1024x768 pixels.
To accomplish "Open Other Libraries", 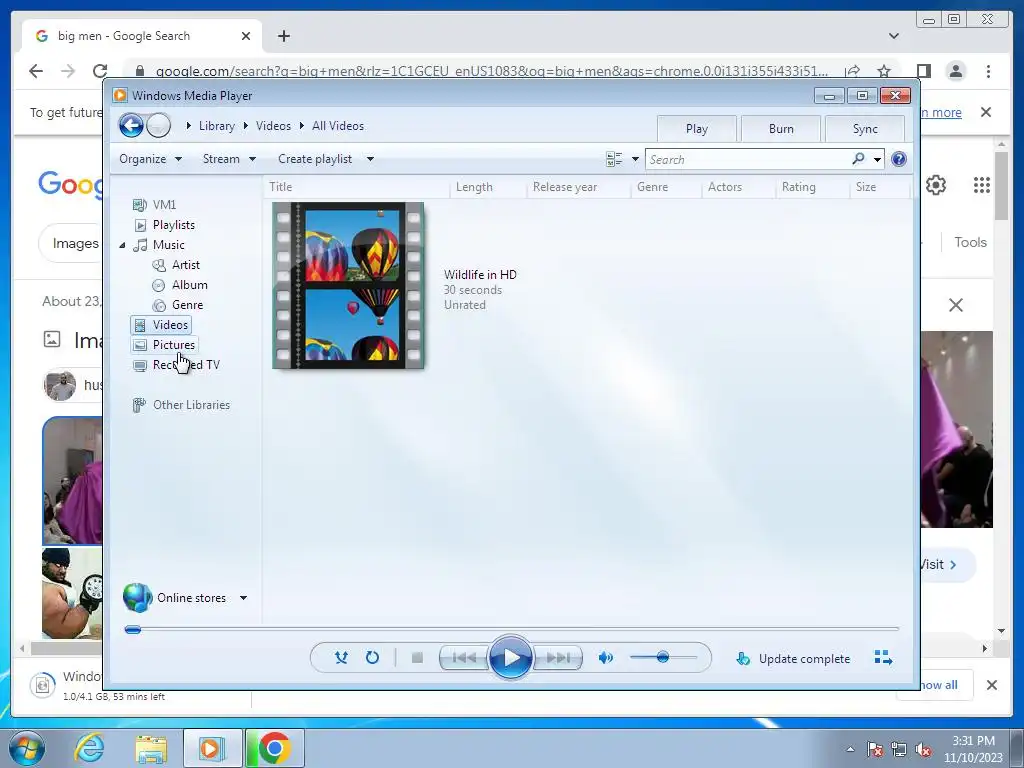I will point(181,405).
